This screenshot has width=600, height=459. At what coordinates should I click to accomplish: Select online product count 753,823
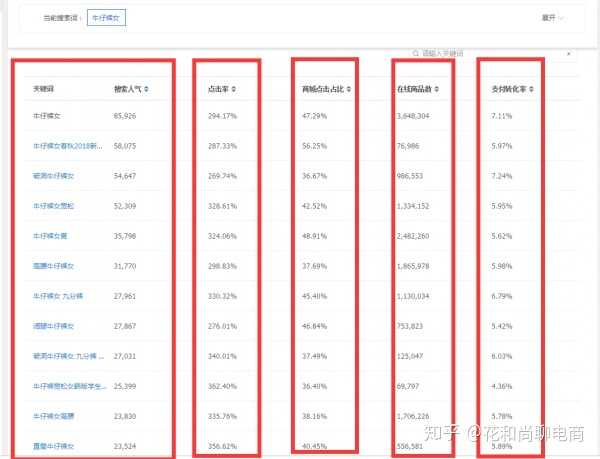coord(410,326)
